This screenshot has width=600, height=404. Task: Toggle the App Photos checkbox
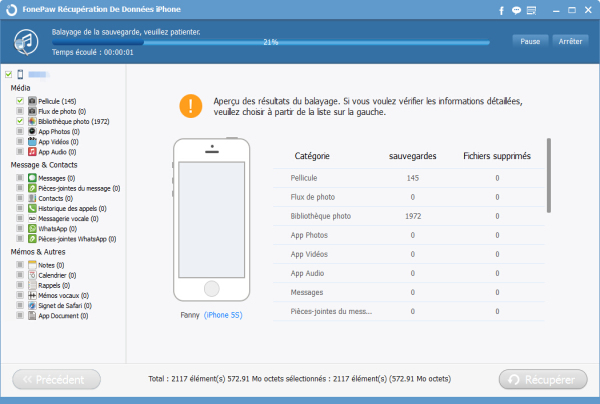pos(20,131)
